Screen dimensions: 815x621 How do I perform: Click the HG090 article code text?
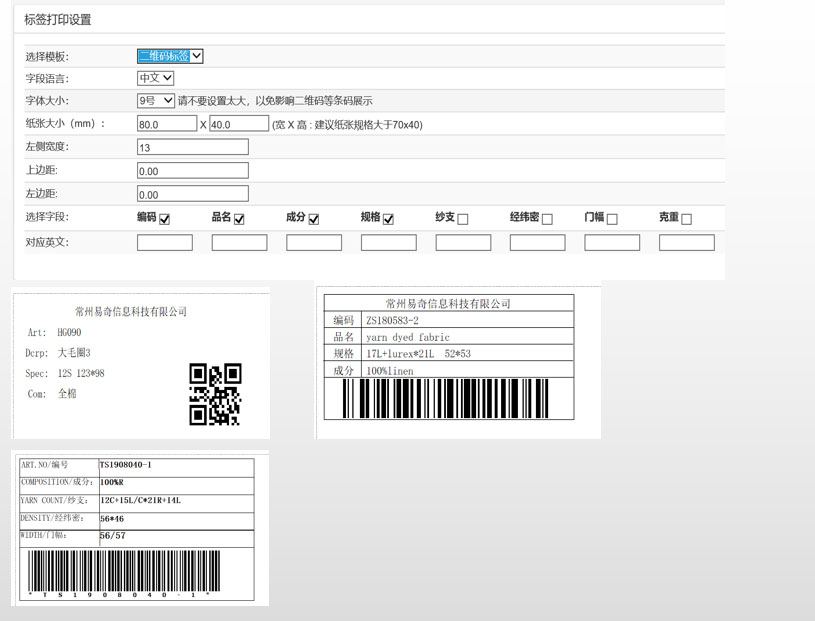(x=69, y=332)
